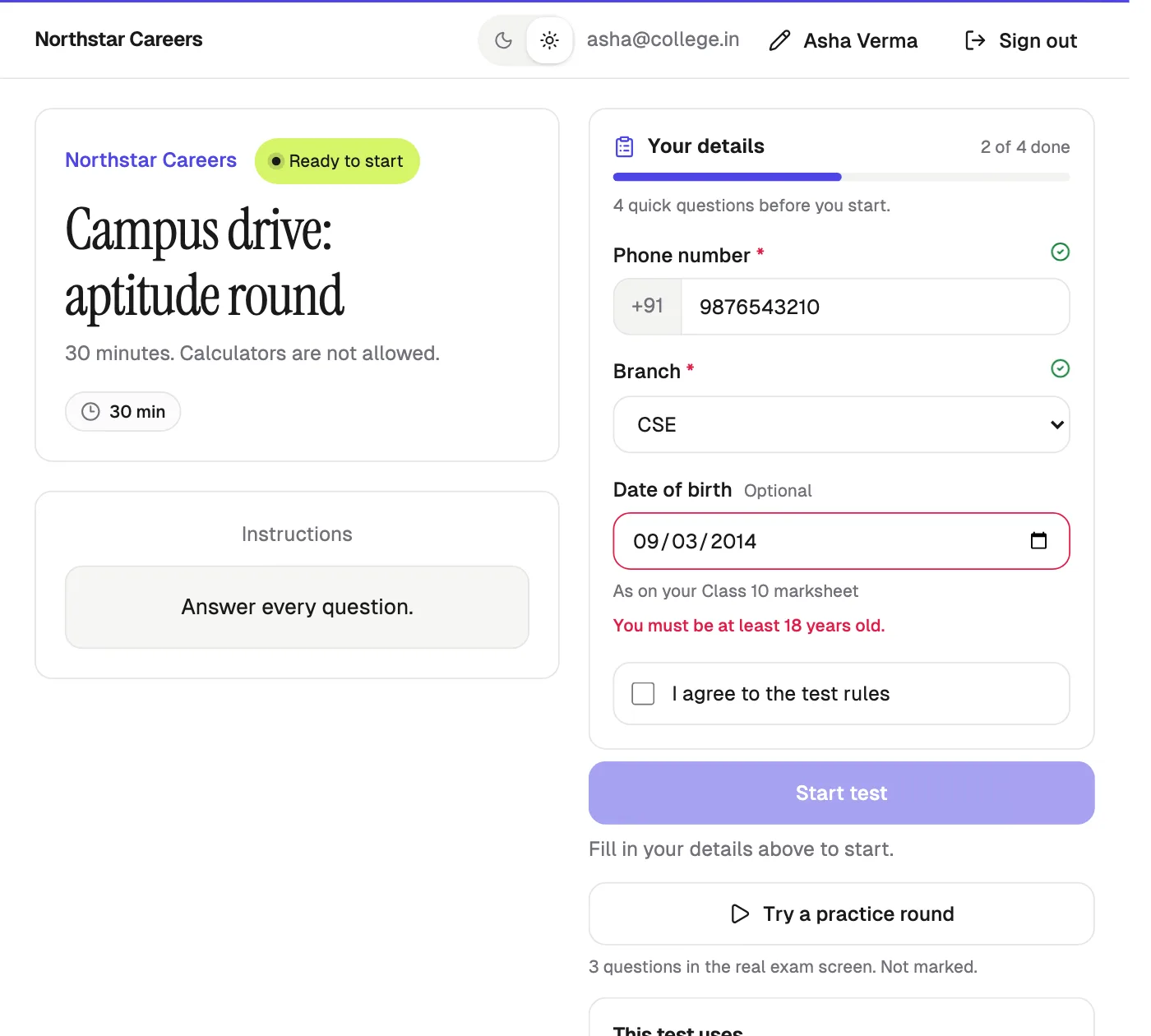Click the sign out arrow icon

(x=975, y=40)
